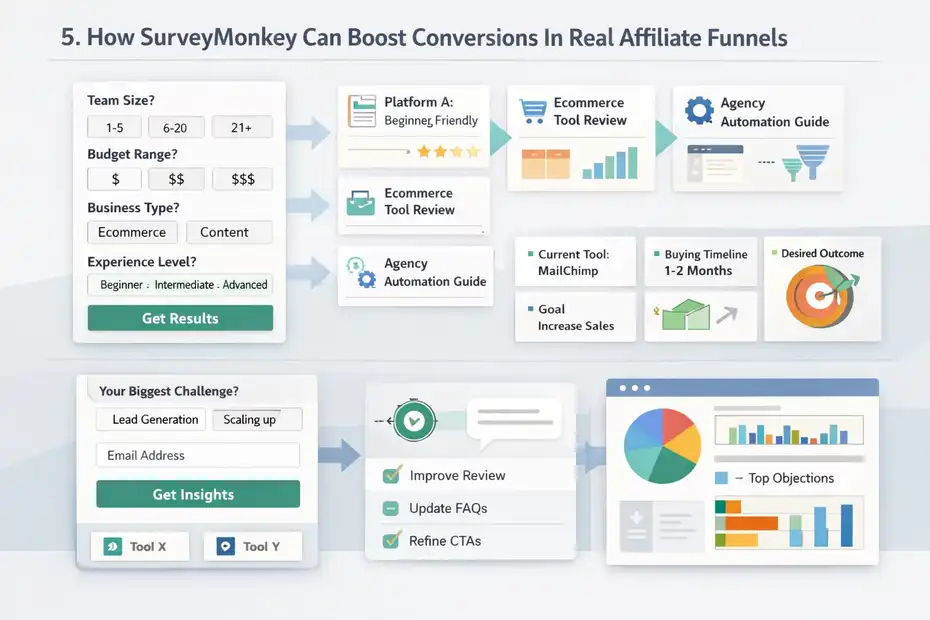This screenshot has width=930, height=620.
Task: Check the Improve Review checkbox
Action: point(390,475)
